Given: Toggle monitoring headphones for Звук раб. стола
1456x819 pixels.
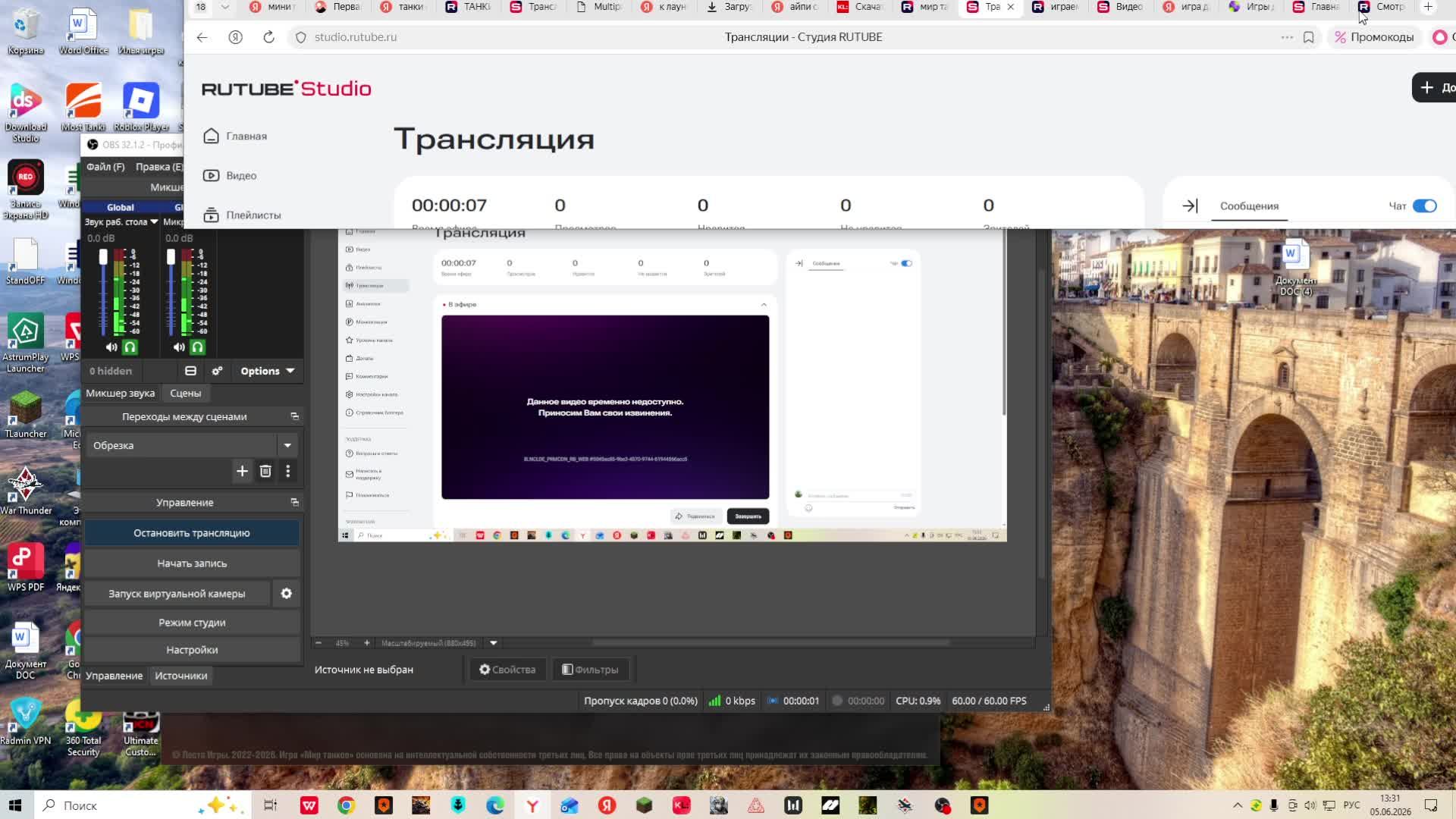Looking at the screenshot, I should point(130,347).
